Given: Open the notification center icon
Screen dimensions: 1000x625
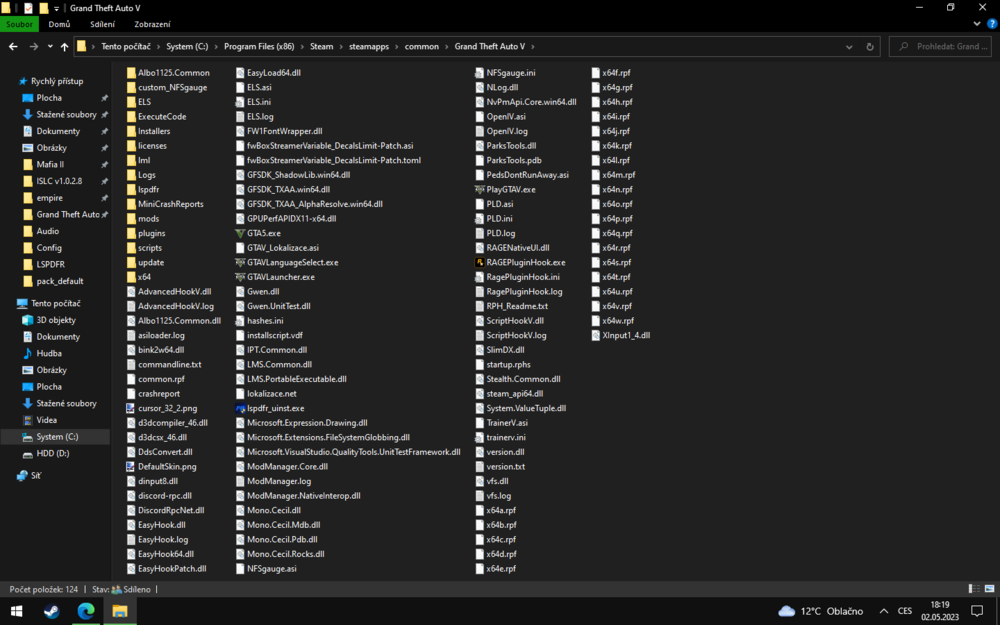Looking at the screenshot, I should [x=976, y=611].
